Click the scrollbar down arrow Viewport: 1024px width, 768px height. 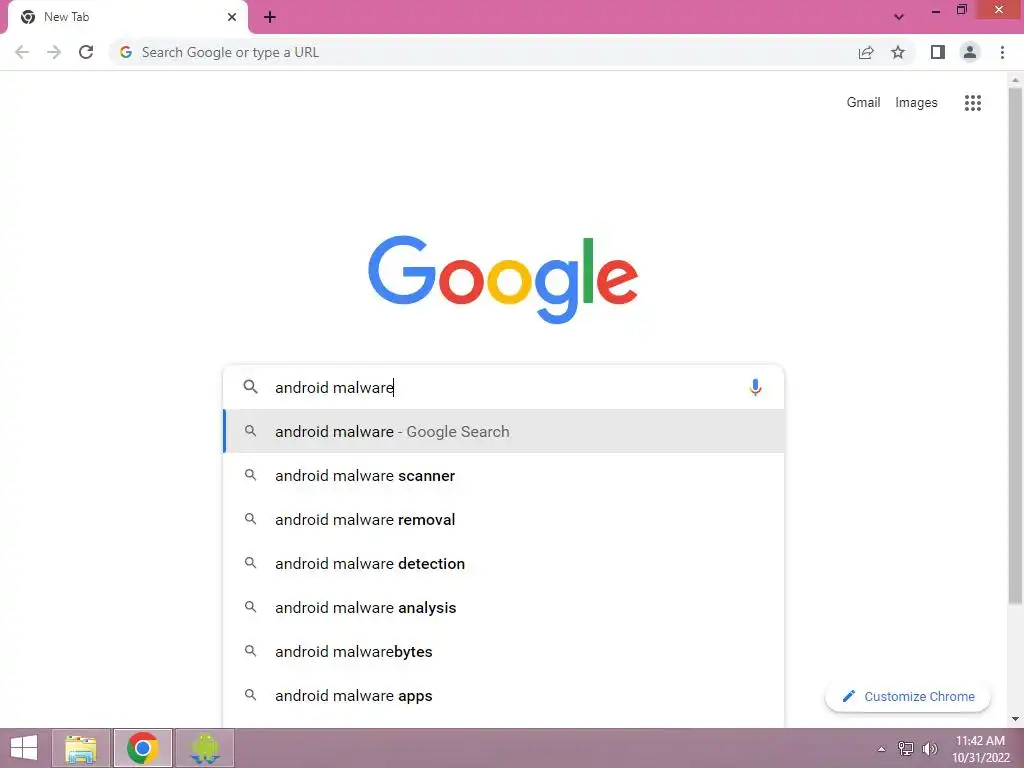click(1015, 719)
